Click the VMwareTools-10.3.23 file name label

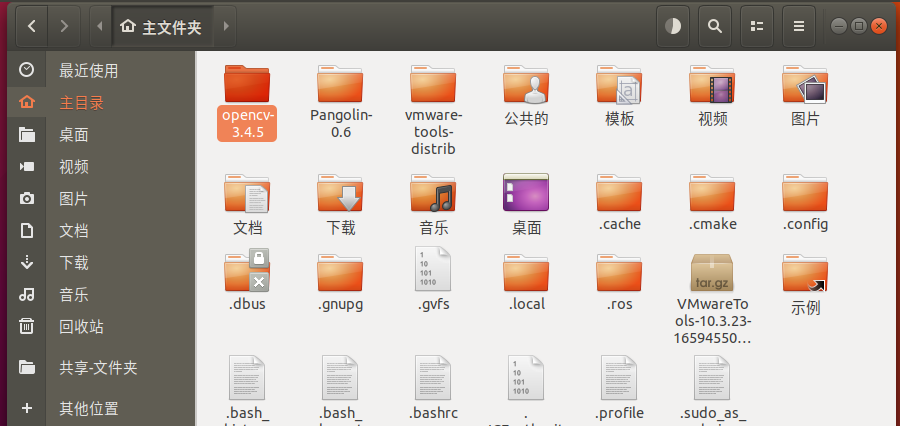point(712,321)
